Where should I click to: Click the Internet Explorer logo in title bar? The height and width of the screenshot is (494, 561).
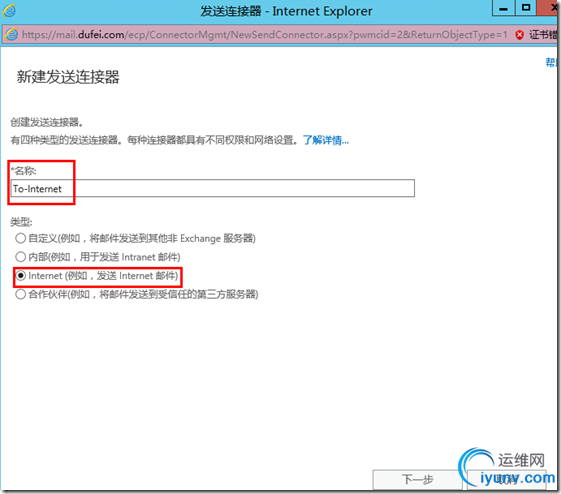[9, 11]
